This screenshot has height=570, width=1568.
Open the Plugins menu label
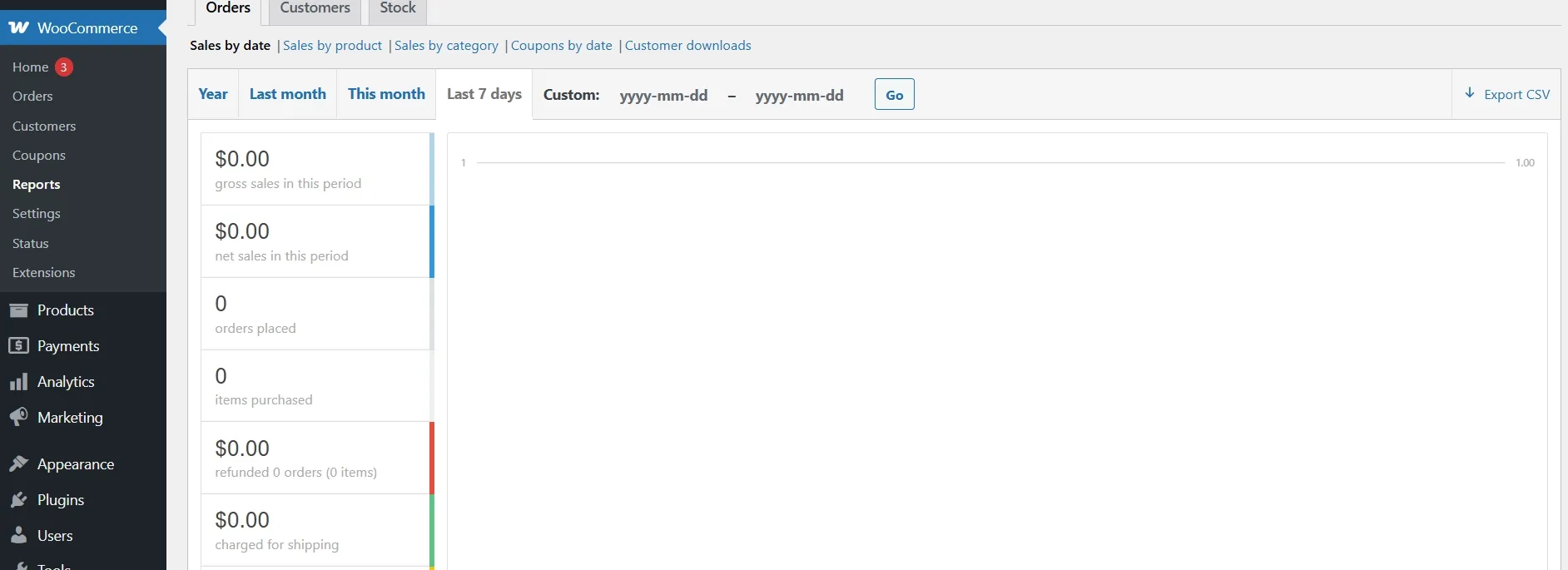[x=61, y=500]
